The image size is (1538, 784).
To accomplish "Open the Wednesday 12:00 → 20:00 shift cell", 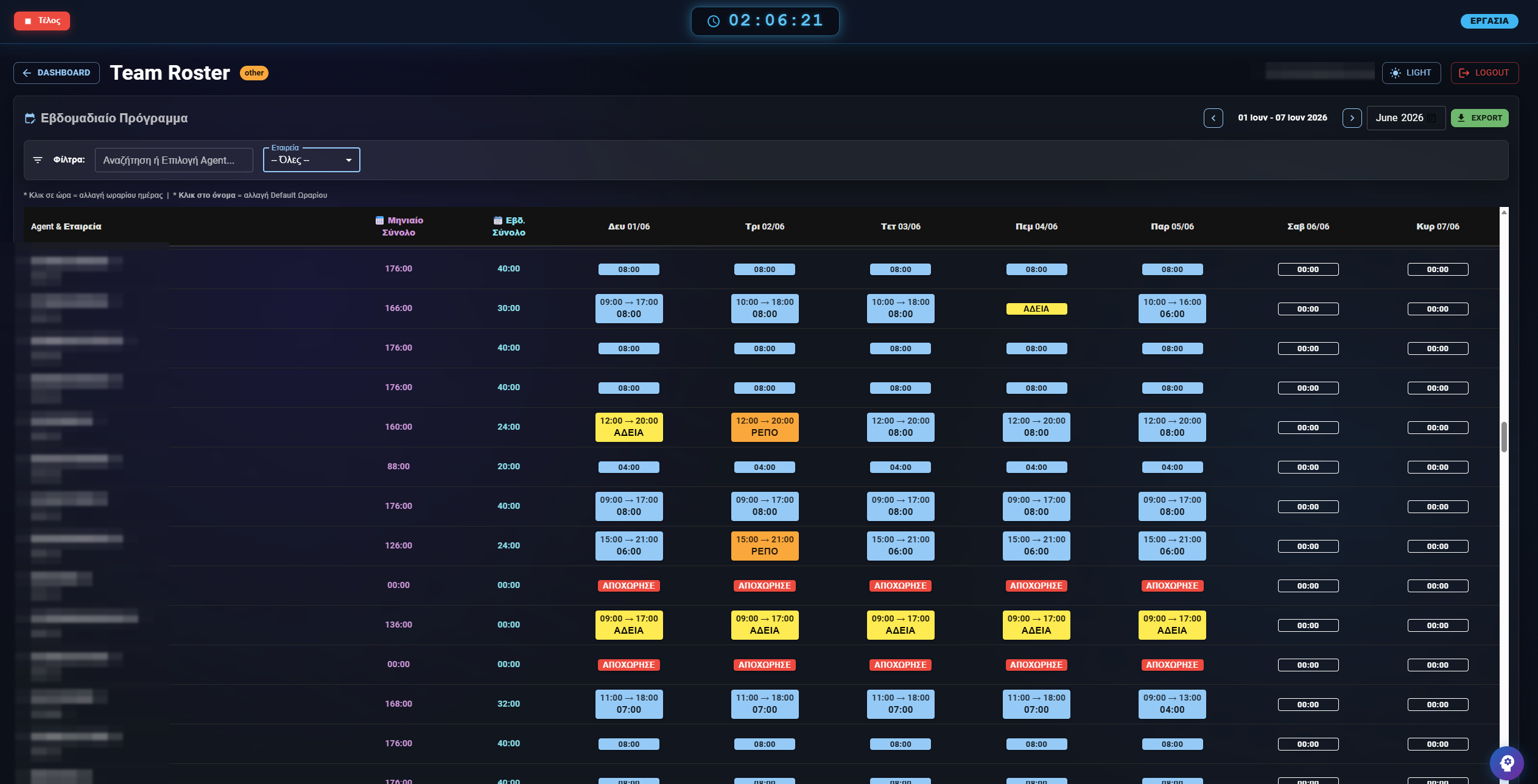I will 901,427.
